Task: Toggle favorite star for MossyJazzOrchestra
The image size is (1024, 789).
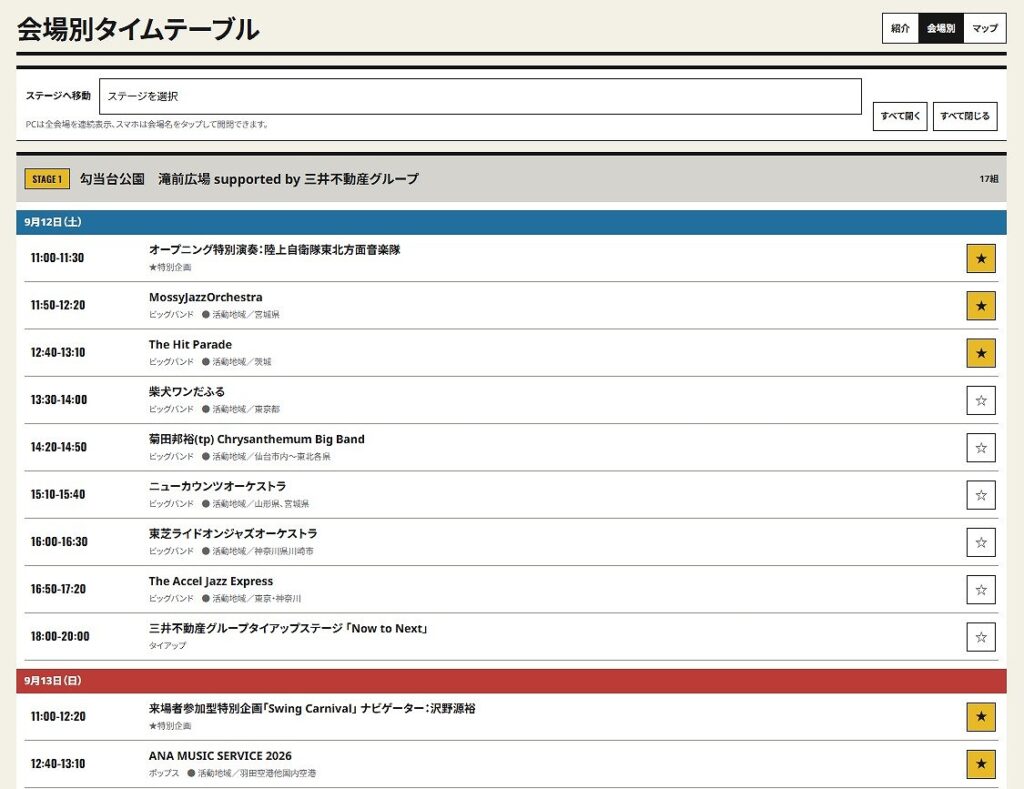Action: point(981,306)
